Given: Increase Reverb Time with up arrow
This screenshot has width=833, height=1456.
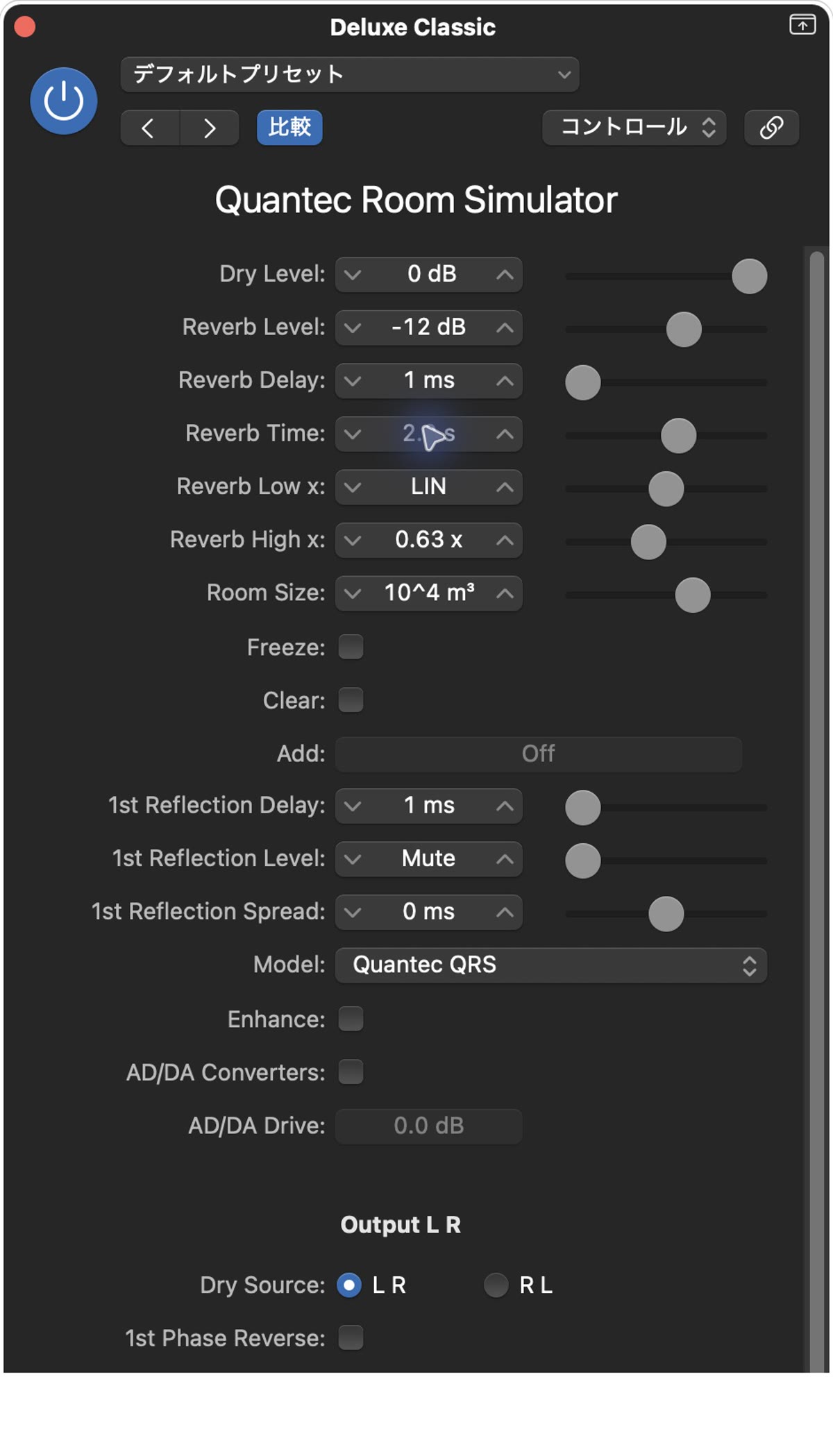Looking at the screenshot, I should tap(505, 434).
